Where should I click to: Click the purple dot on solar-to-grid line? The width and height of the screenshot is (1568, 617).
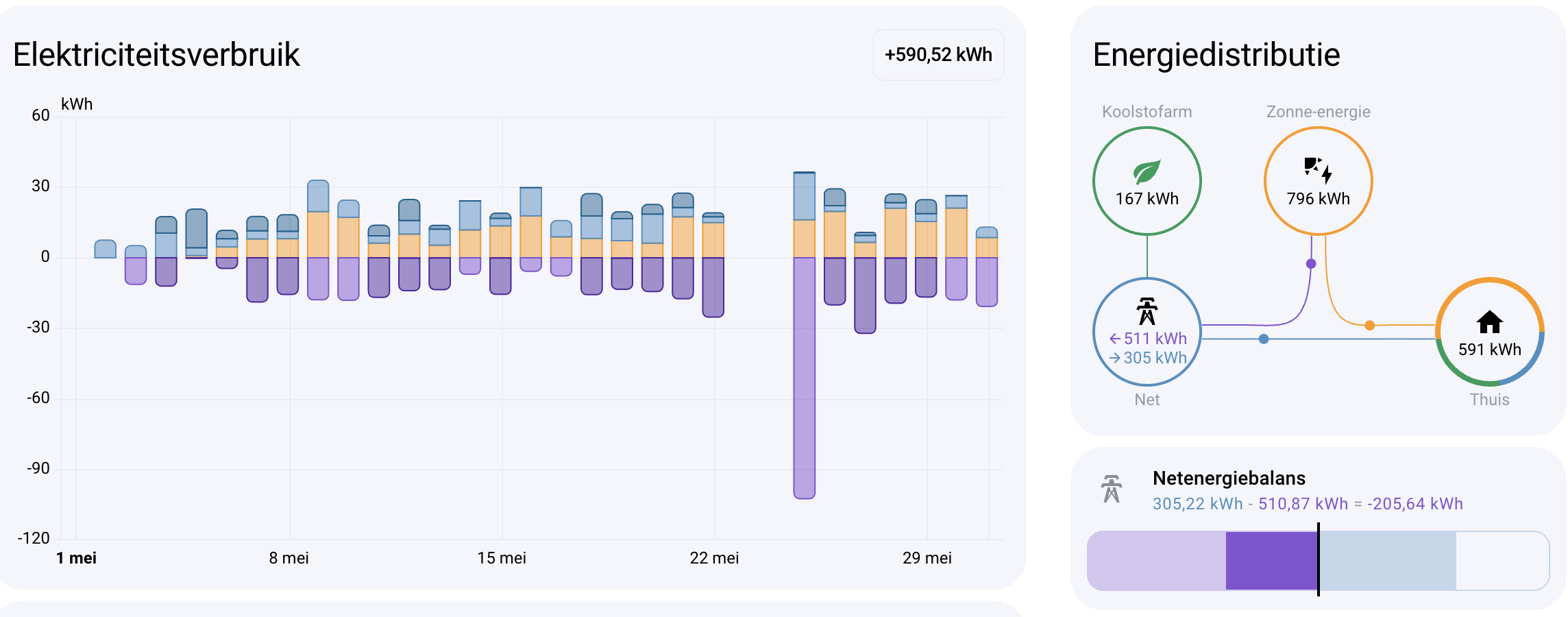(x=1311, y=264)
